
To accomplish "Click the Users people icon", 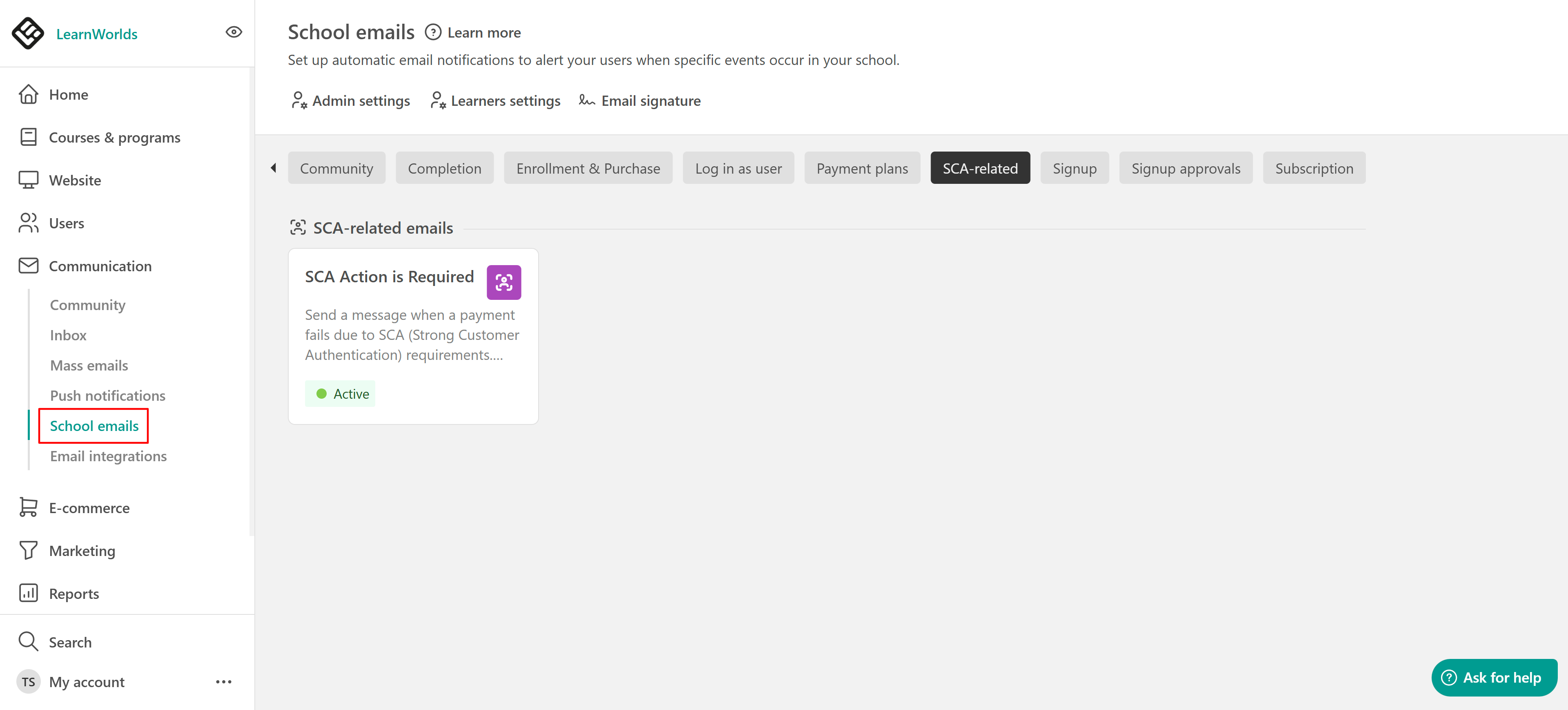I will pyautogui.click(x=28, y=223).
